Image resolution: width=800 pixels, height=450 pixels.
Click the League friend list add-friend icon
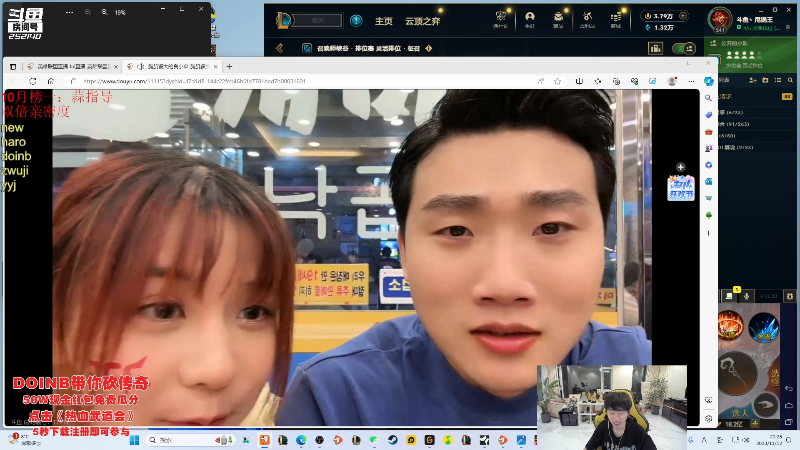click(753, 80)
